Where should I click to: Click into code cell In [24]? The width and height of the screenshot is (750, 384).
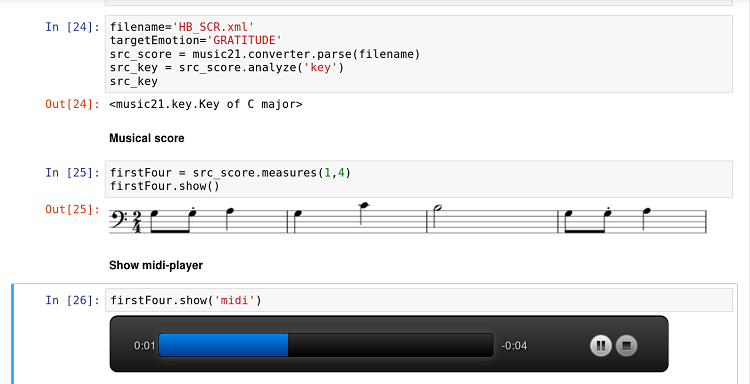pos(419,54)
